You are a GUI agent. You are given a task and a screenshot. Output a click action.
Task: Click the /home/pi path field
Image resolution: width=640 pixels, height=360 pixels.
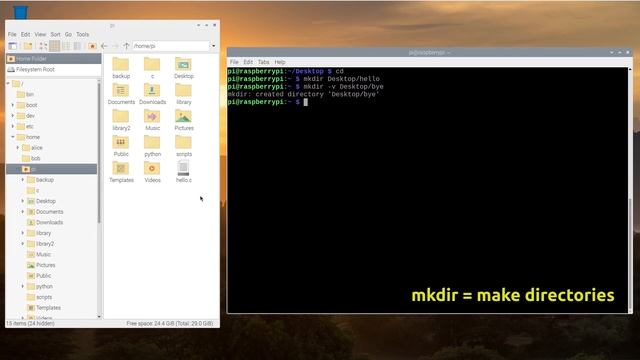coord(171,46)
